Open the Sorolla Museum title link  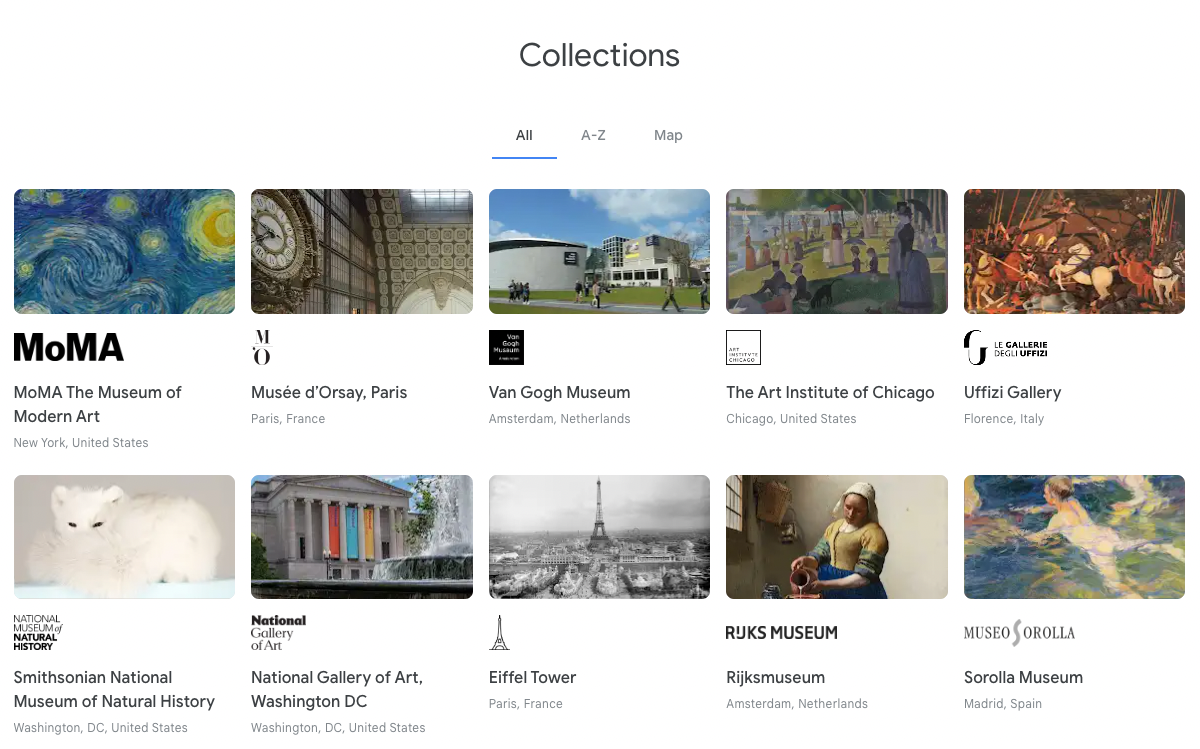1023,677
